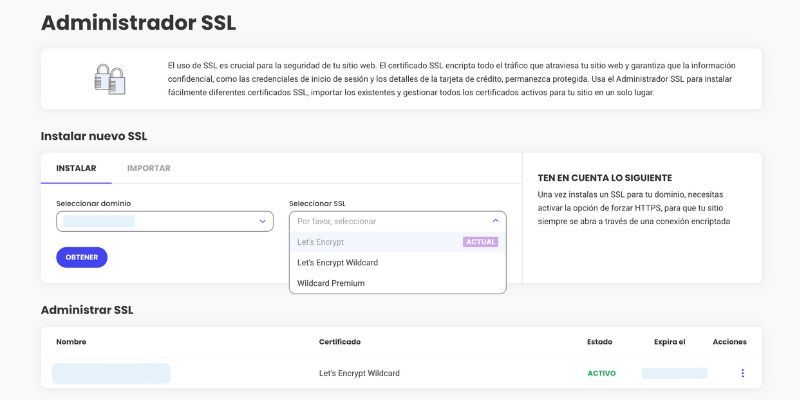Click the ACTUAL badge

(480, 242)
